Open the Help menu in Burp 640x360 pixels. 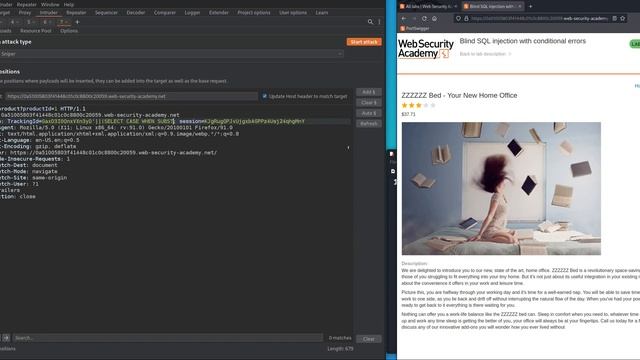click(69, 4)
